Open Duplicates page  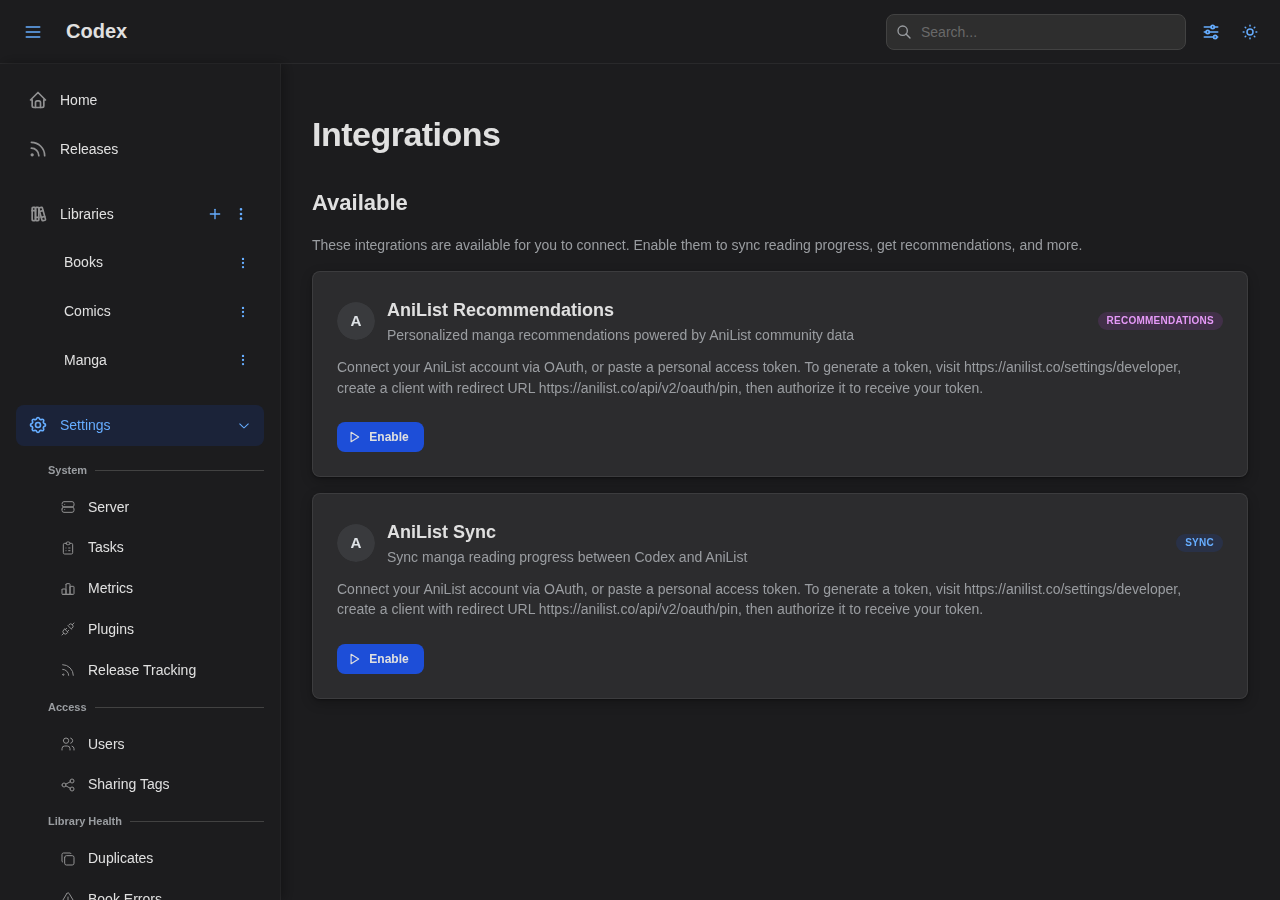(x=156, y=858)
